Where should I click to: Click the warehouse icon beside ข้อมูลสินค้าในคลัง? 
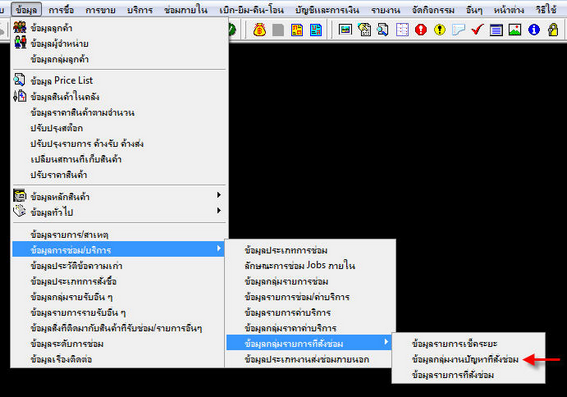pos(20,96)
